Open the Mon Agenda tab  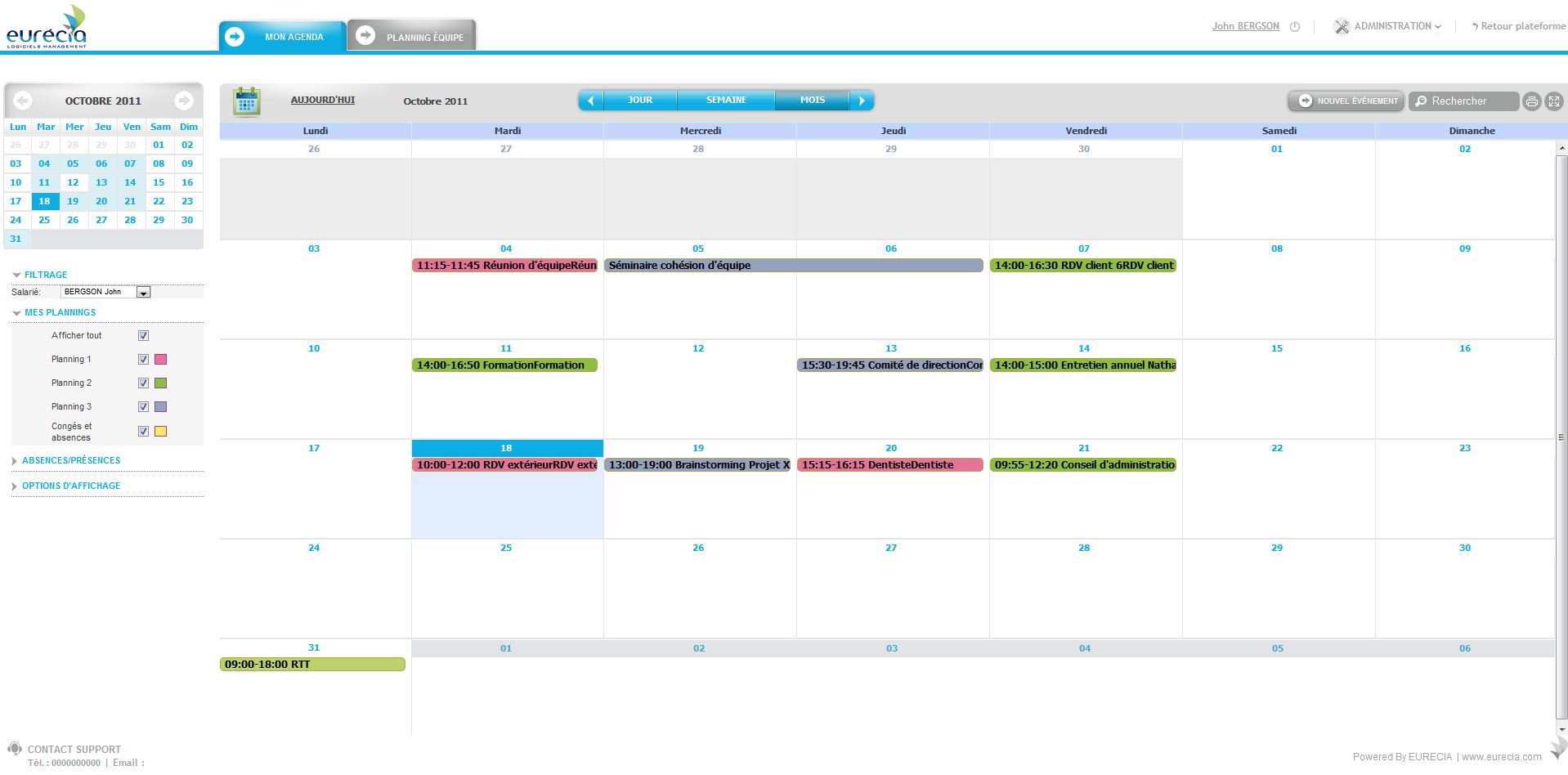283,37
